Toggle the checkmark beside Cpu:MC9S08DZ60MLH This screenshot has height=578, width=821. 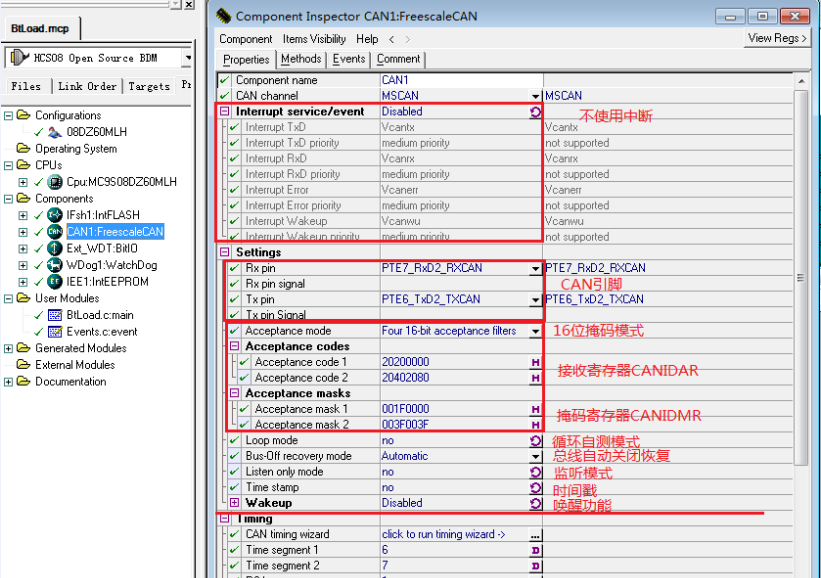click(x=39, y=182)
